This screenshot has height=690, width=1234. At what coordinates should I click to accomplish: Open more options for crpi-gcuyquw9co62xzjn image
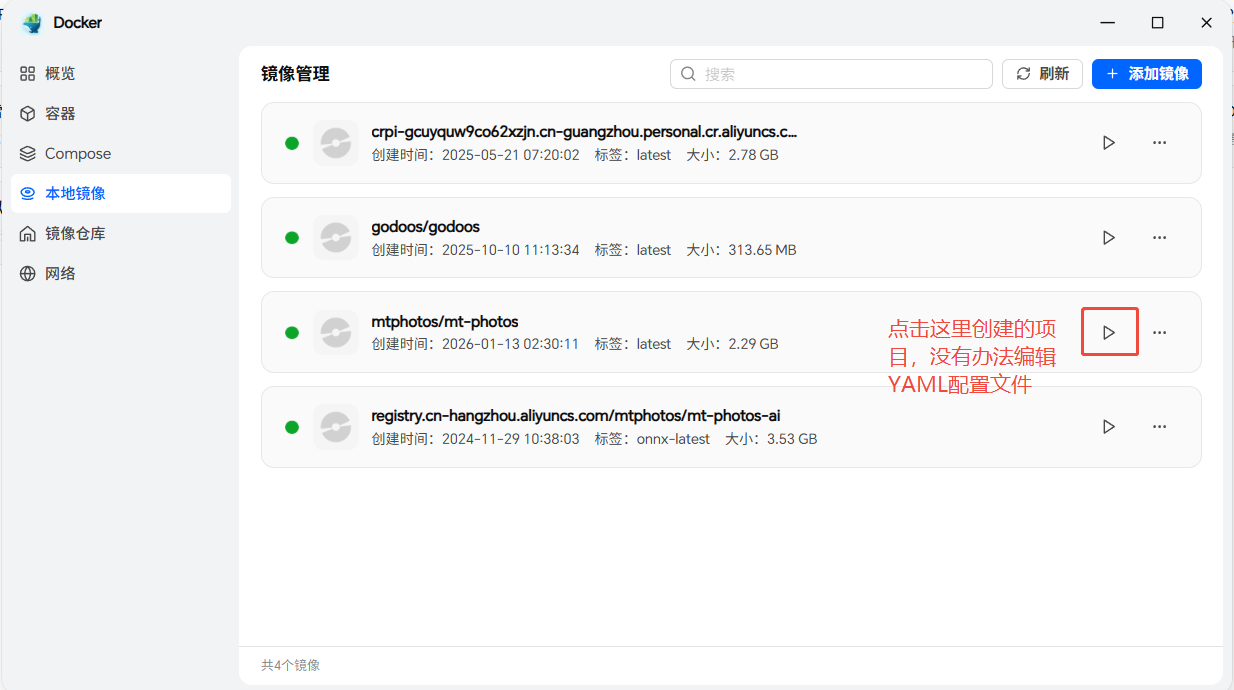pos(1160,143)
